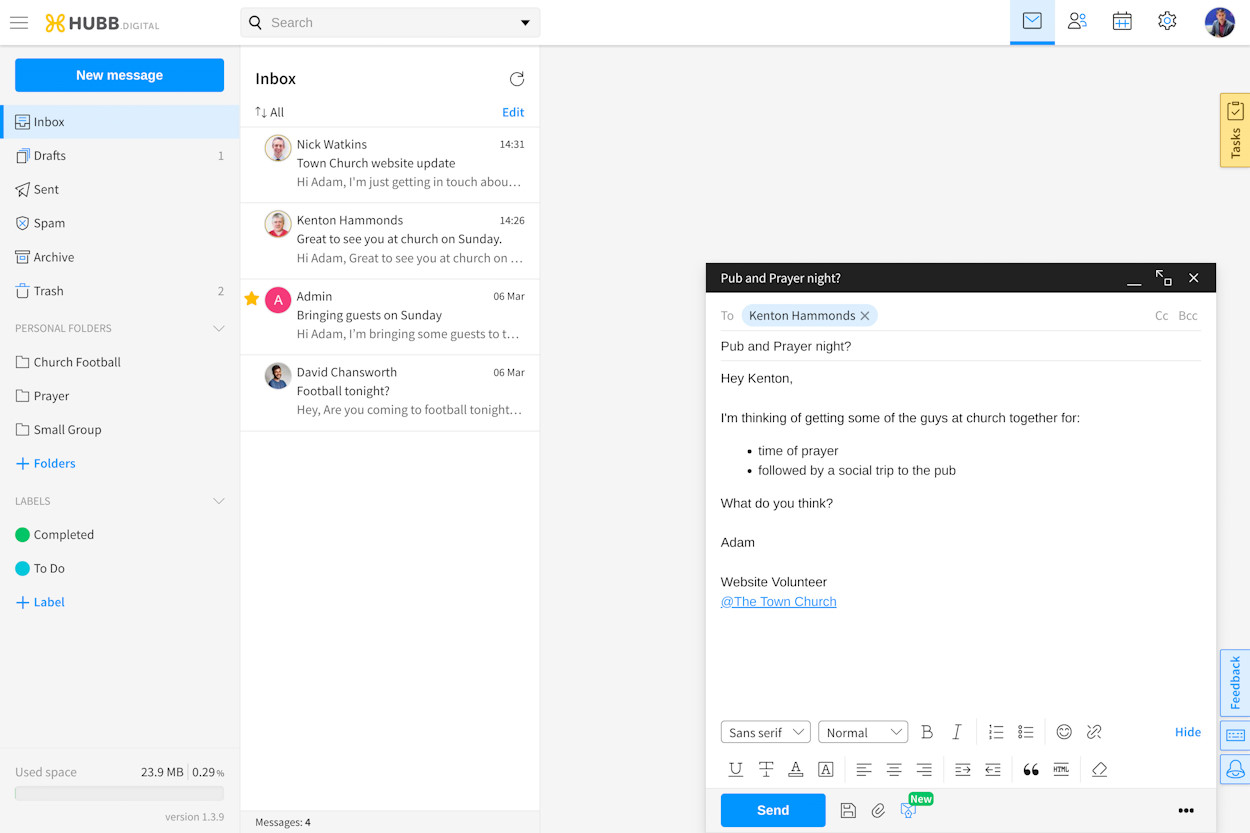Toggle bold formatting in the composer

click(926, 731)
